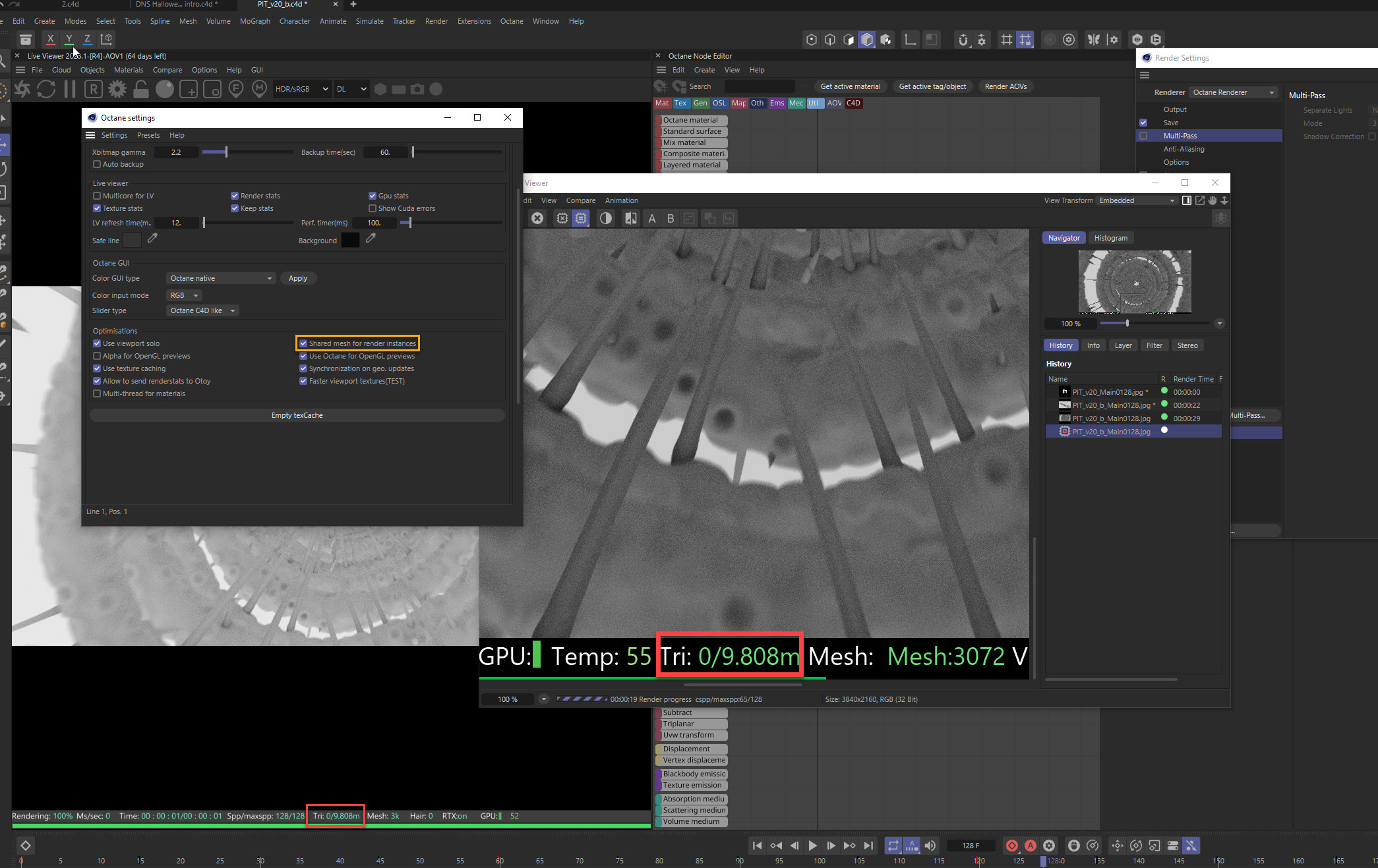Screen dimensions: 1378x868
Task: Click the lock resolution padlock icon
Action: [x=140, y=89]
